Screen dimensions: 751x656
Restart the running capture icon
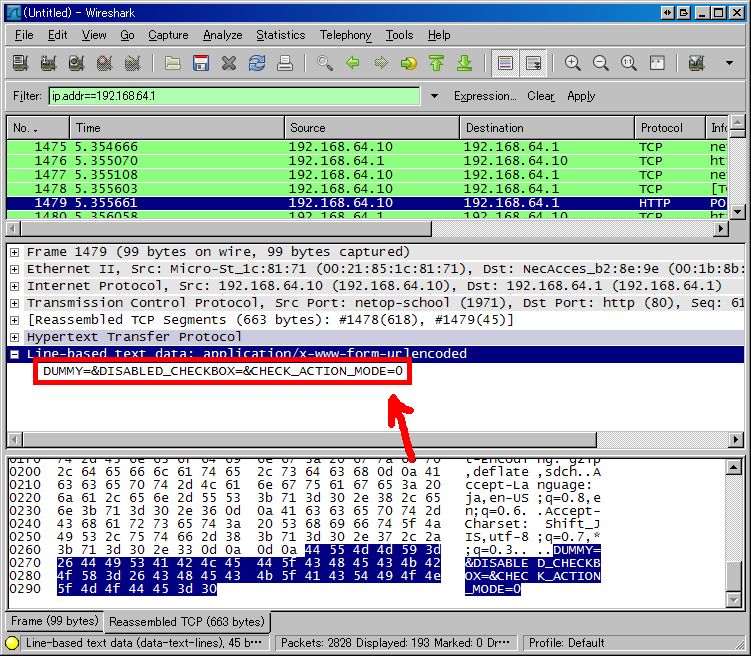(x=133, y=63)
